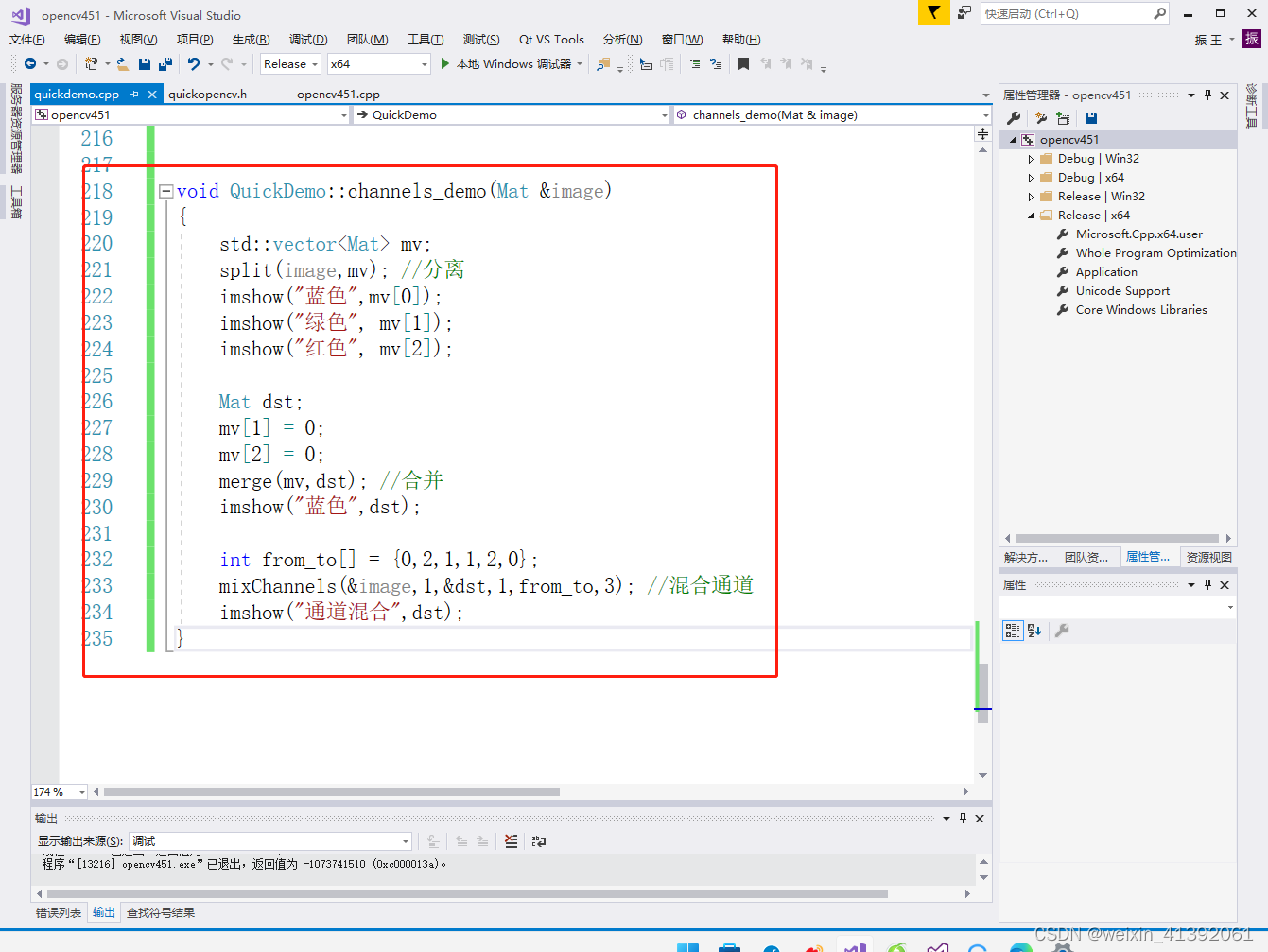Viewport: 1268px width, 952px height.
Task: Toggle auto-hide pin on the Properties panel
Action: tap(1207, 584)
